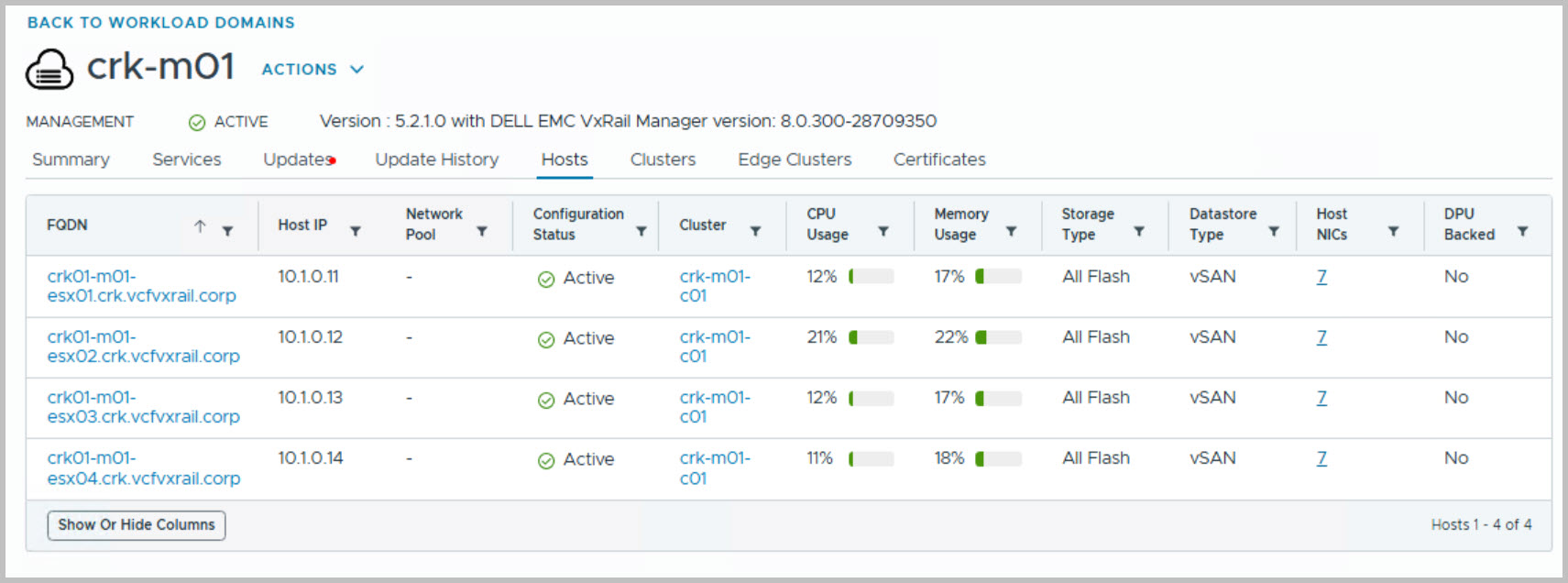Filter the Network Pool column
Screen dimensions: 1568x583
click(482, 231)
